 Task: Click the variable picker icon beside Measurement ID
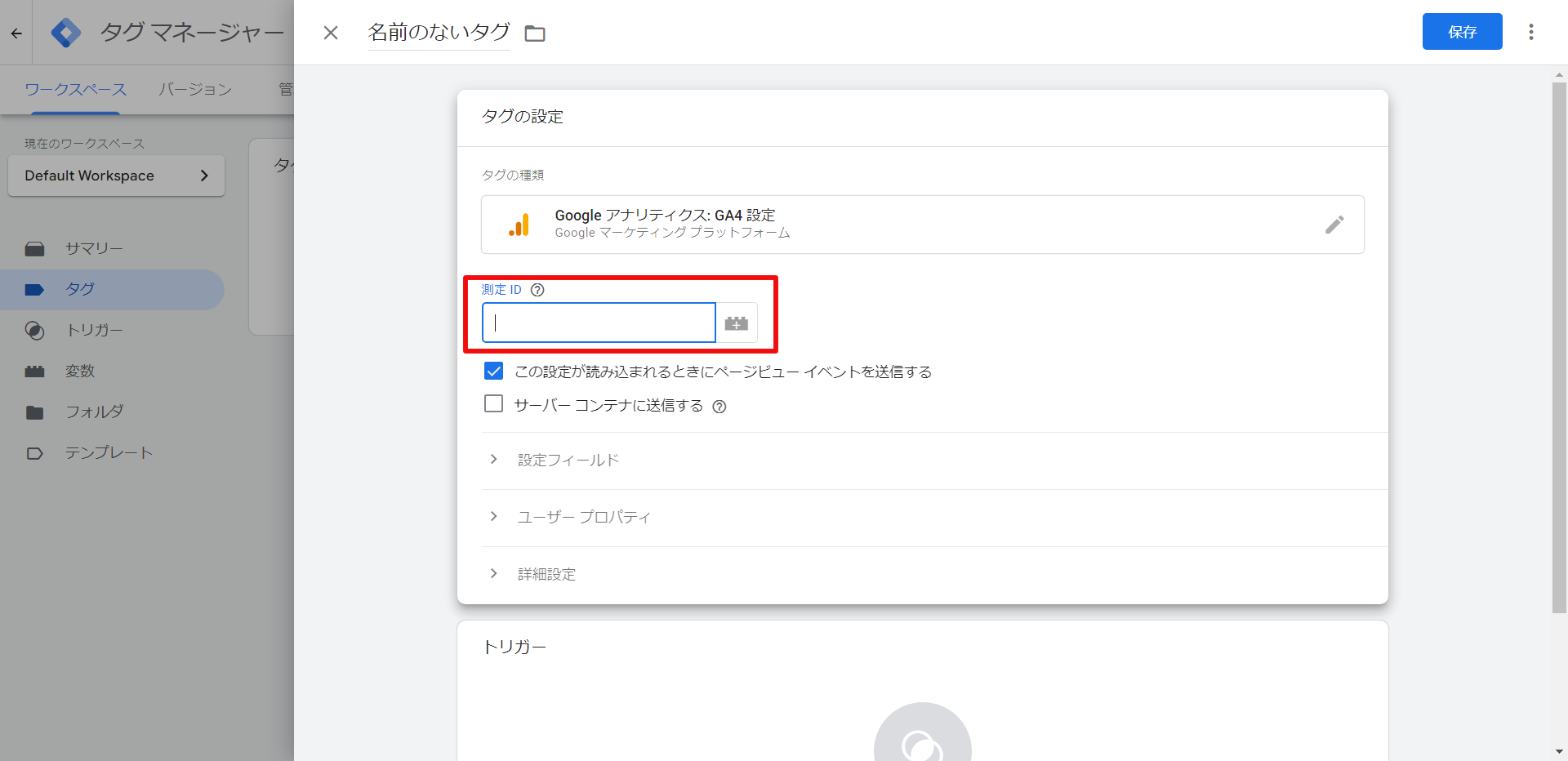[736, 323]
